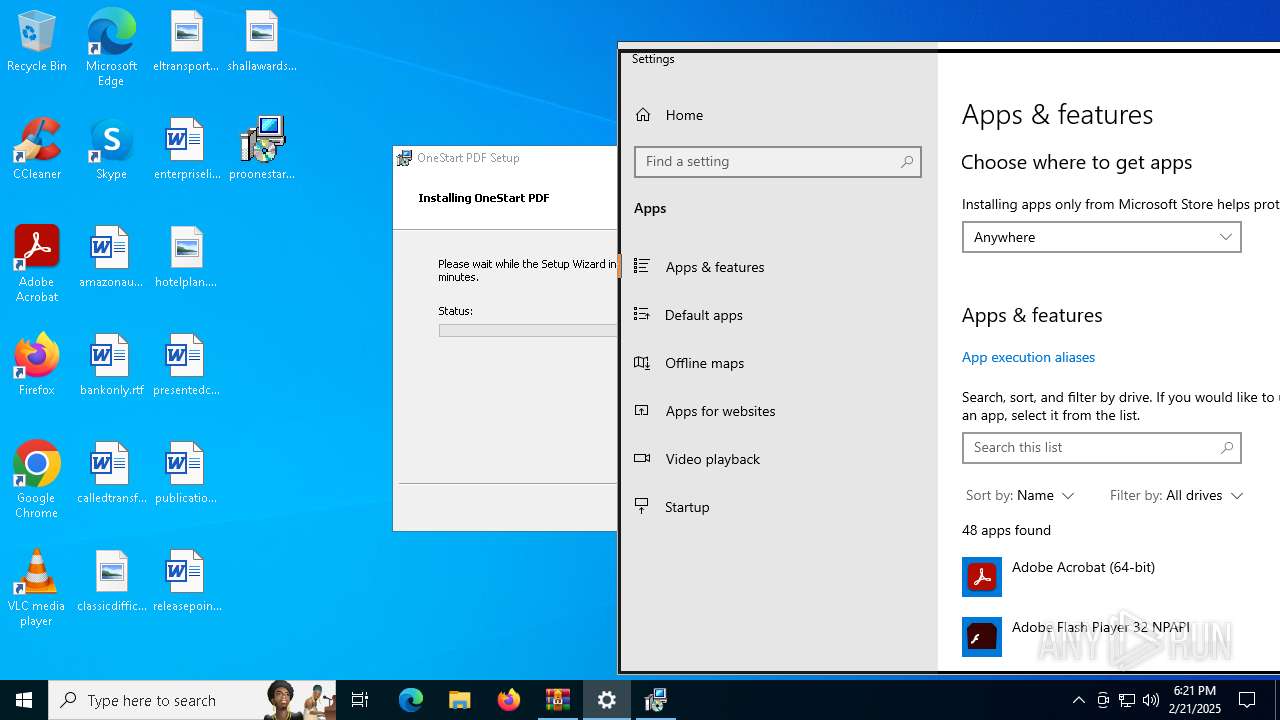
Task: Open the Sort by Name dropdown
Action: [1019, 496]
